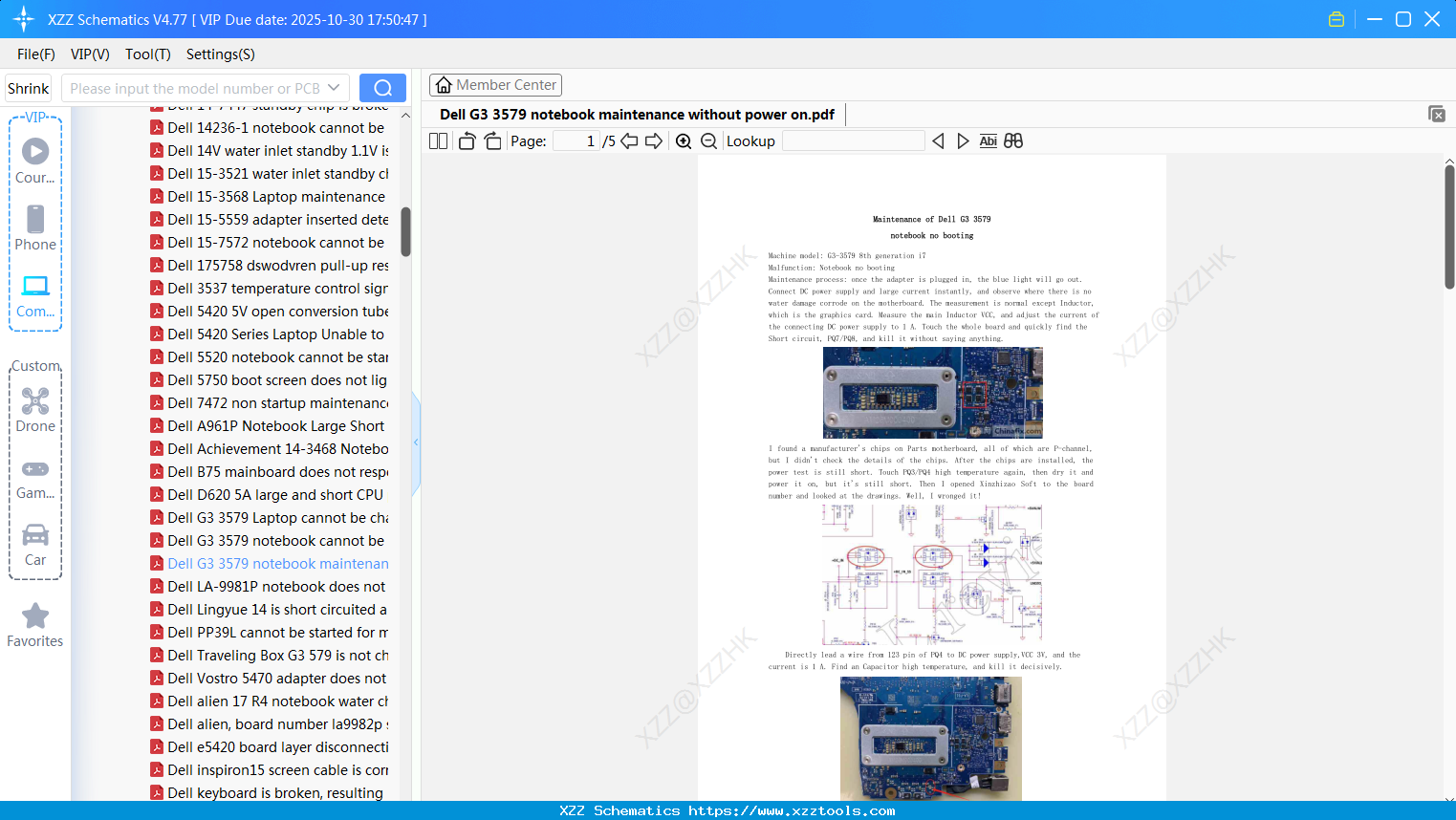Open the Phone category

point(35,227)
